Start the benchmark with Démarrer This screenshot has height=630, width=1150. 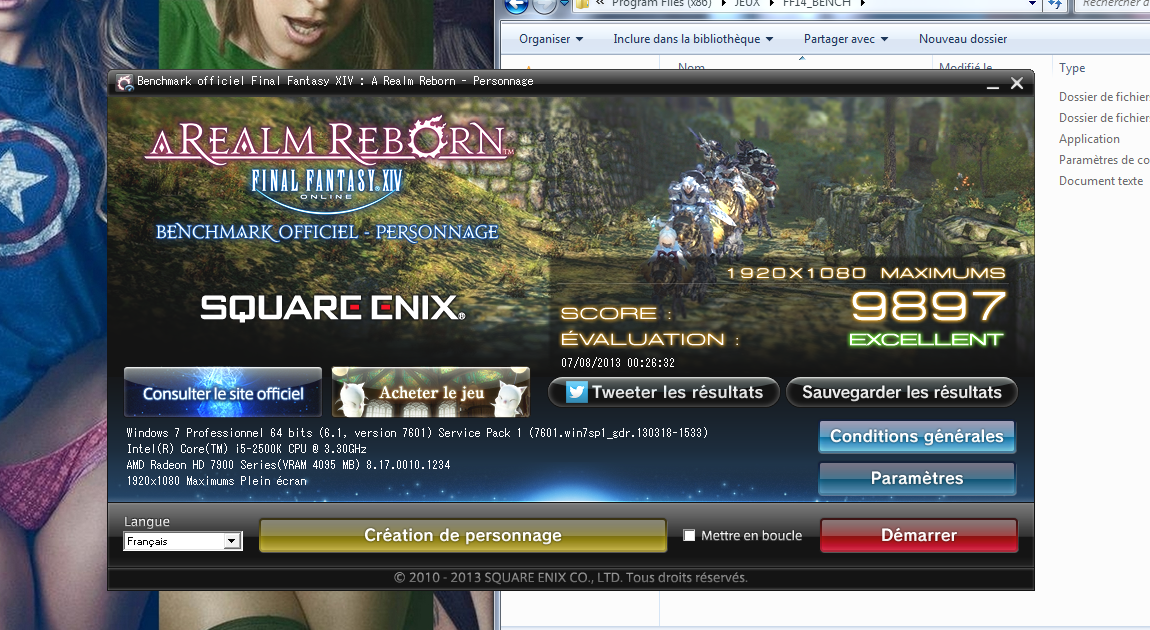(x=919, y=535)
